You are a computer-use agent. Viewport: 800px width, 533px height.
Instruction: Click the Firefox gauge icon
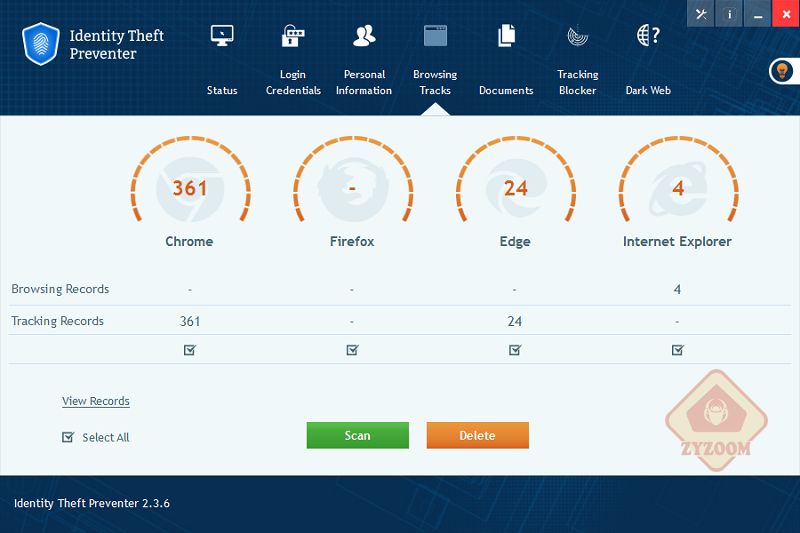[x=353, y=180]
